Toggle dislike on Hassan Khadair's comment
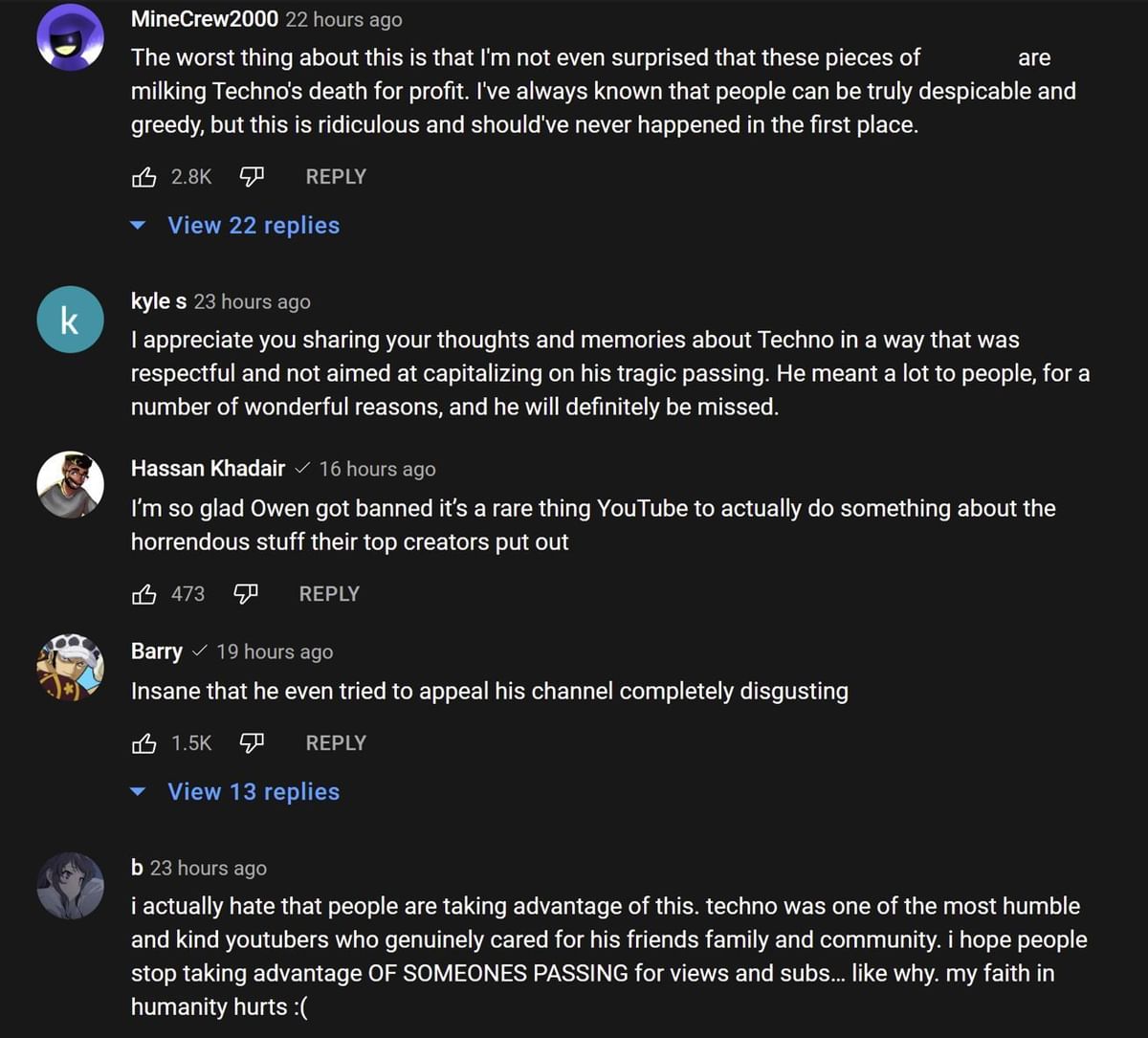 pyautogui.click(x=245, y=593)
